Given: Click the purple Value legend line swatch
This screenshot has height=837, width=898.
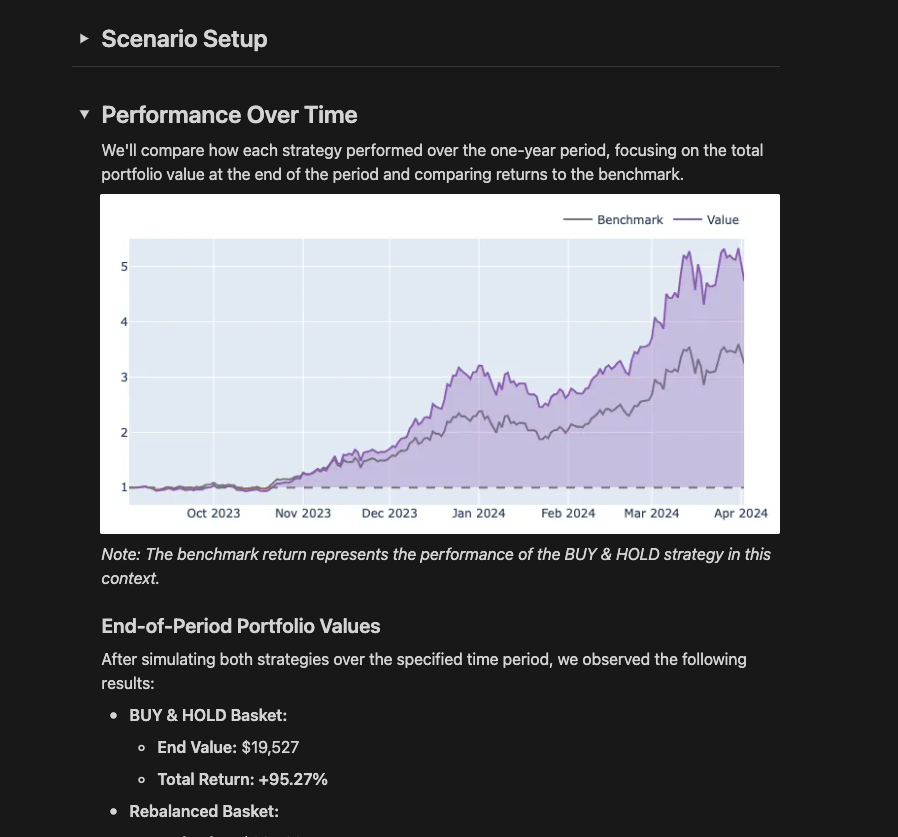Looking at the screenshot, I should (687, 220).
